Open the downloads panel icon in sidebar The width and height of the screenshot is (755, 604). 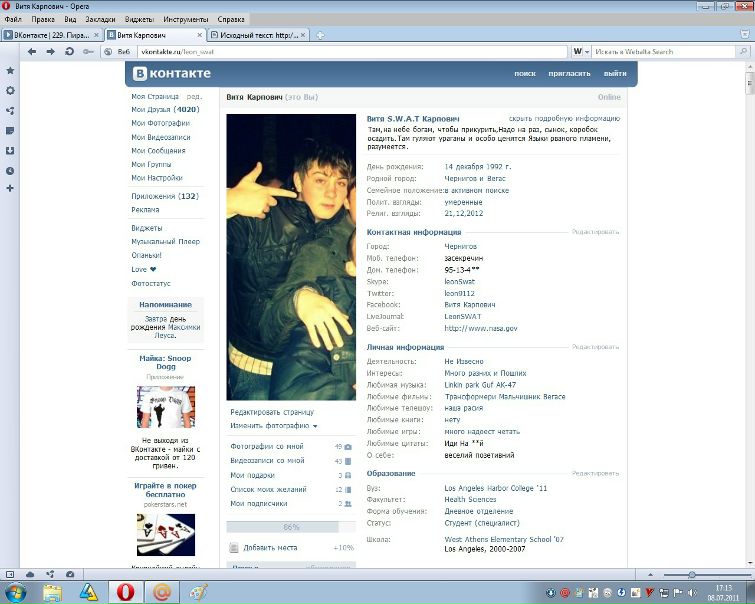point(10,151)
